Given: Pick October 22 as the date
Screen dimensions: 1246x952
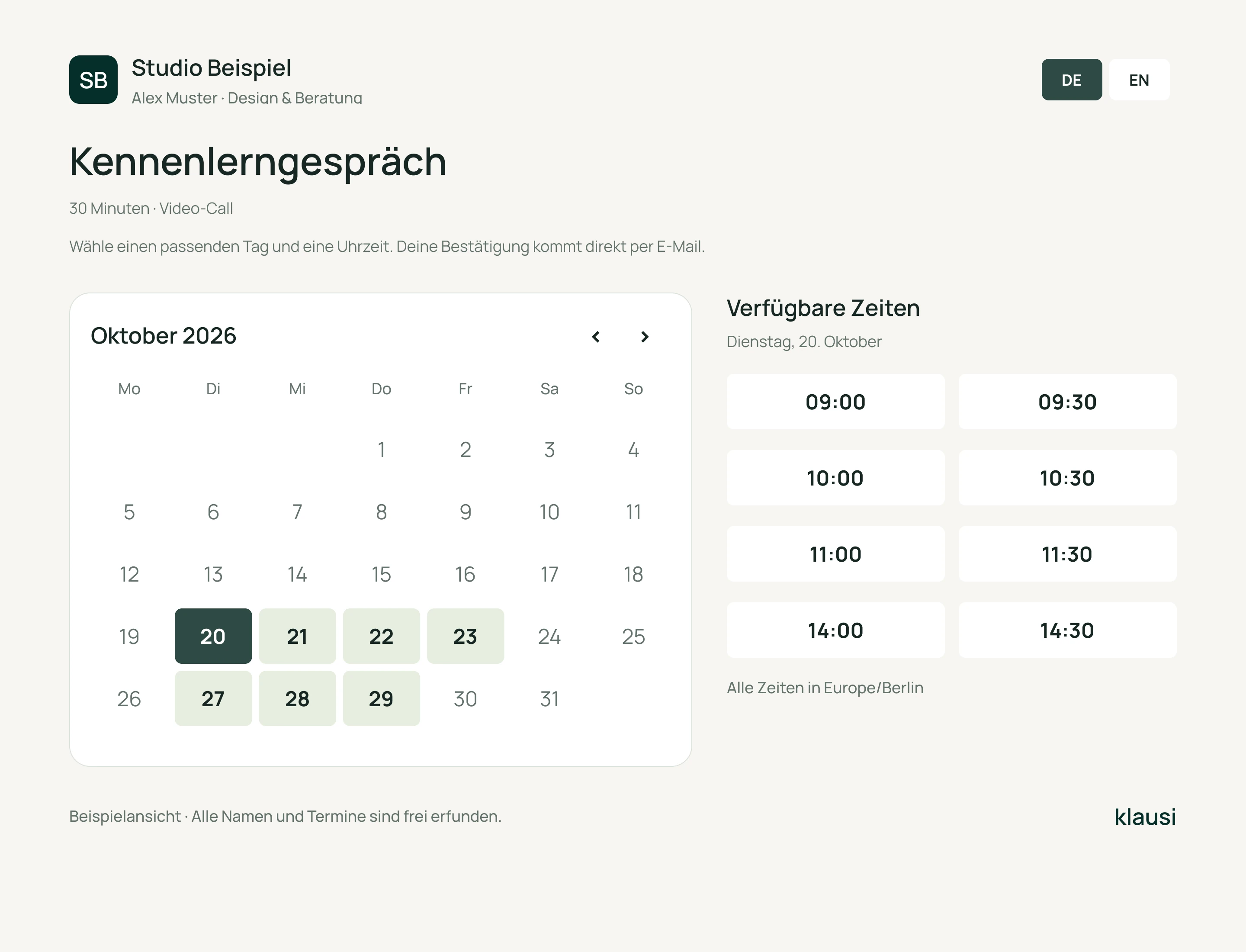Looking at the screenshot, I should [x=381, y=637].
